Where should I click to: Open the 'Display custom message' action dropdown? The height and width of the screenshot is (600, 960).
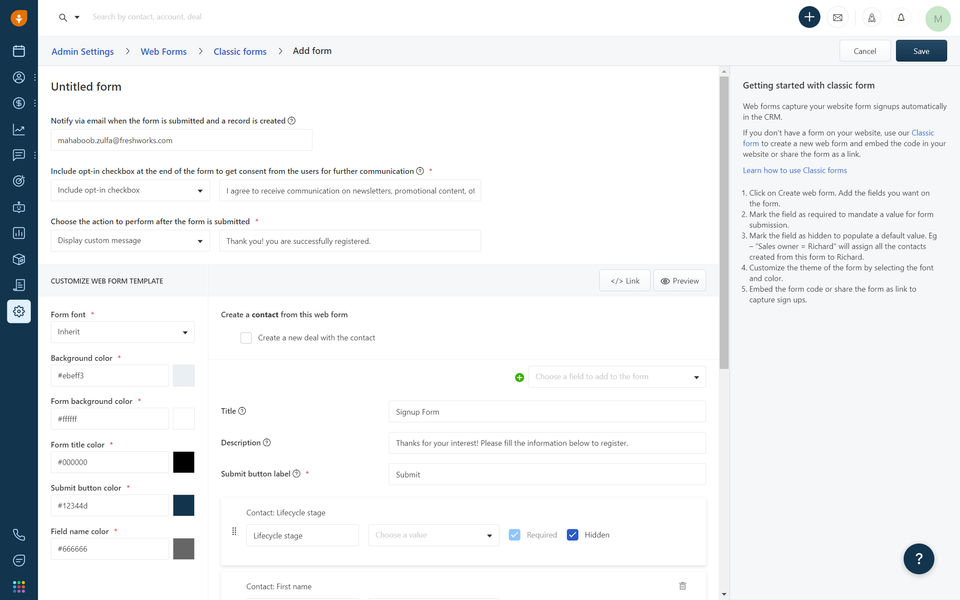pyautogui.click(x=130, y=241)
